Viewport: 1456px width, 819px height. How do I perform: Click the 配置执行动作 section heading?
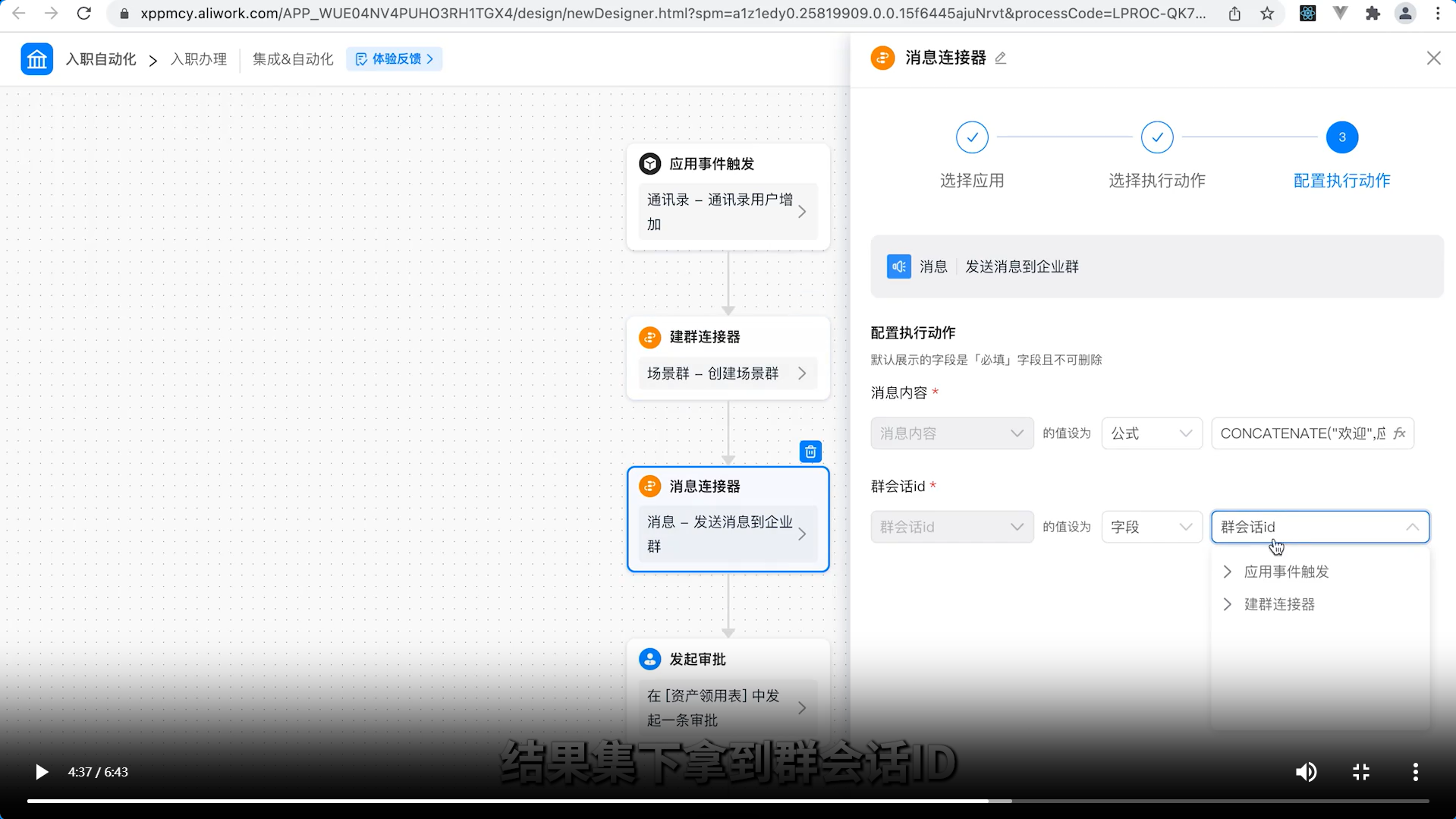coord(913,332)
